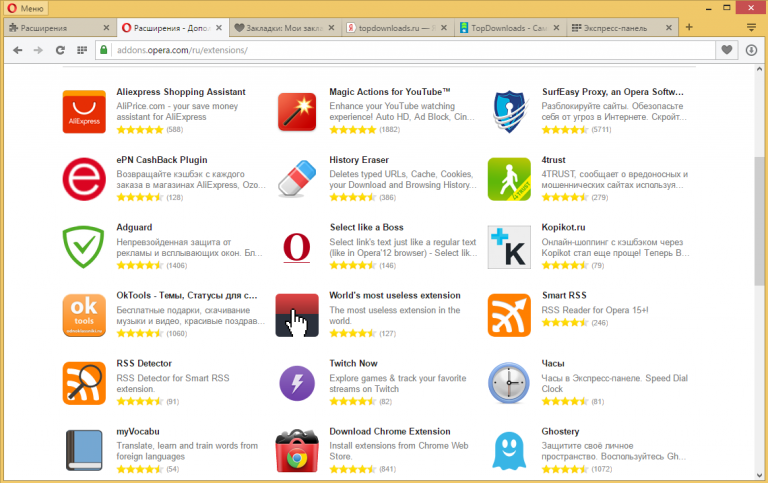This screenshot has width=768, height=483.
Task: Open the Adguard green shield icon
Action: [84, 247]
